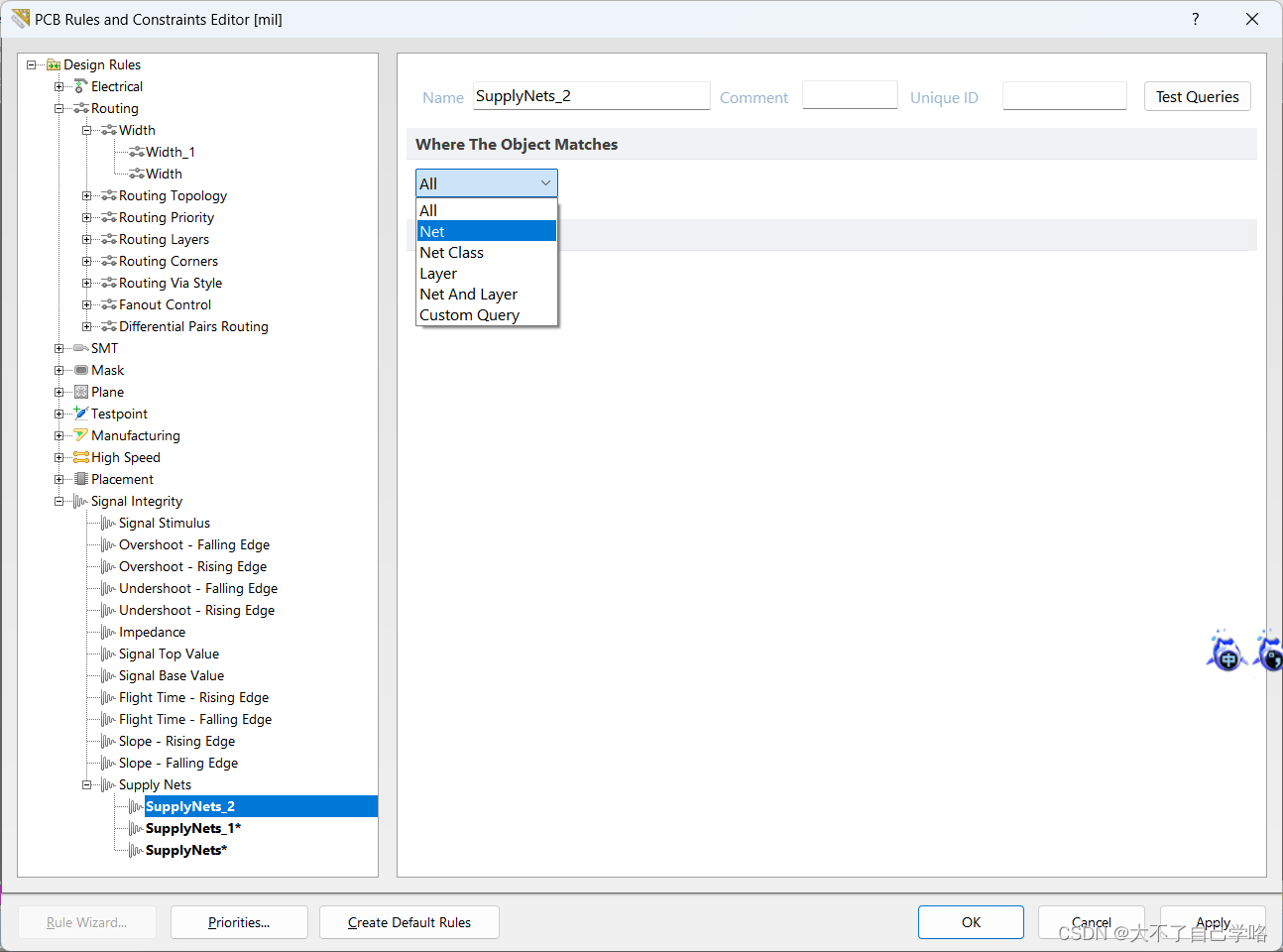This screenshot has width=1283, height=952.
Task: Click the Apply button
Action: 1213,922
